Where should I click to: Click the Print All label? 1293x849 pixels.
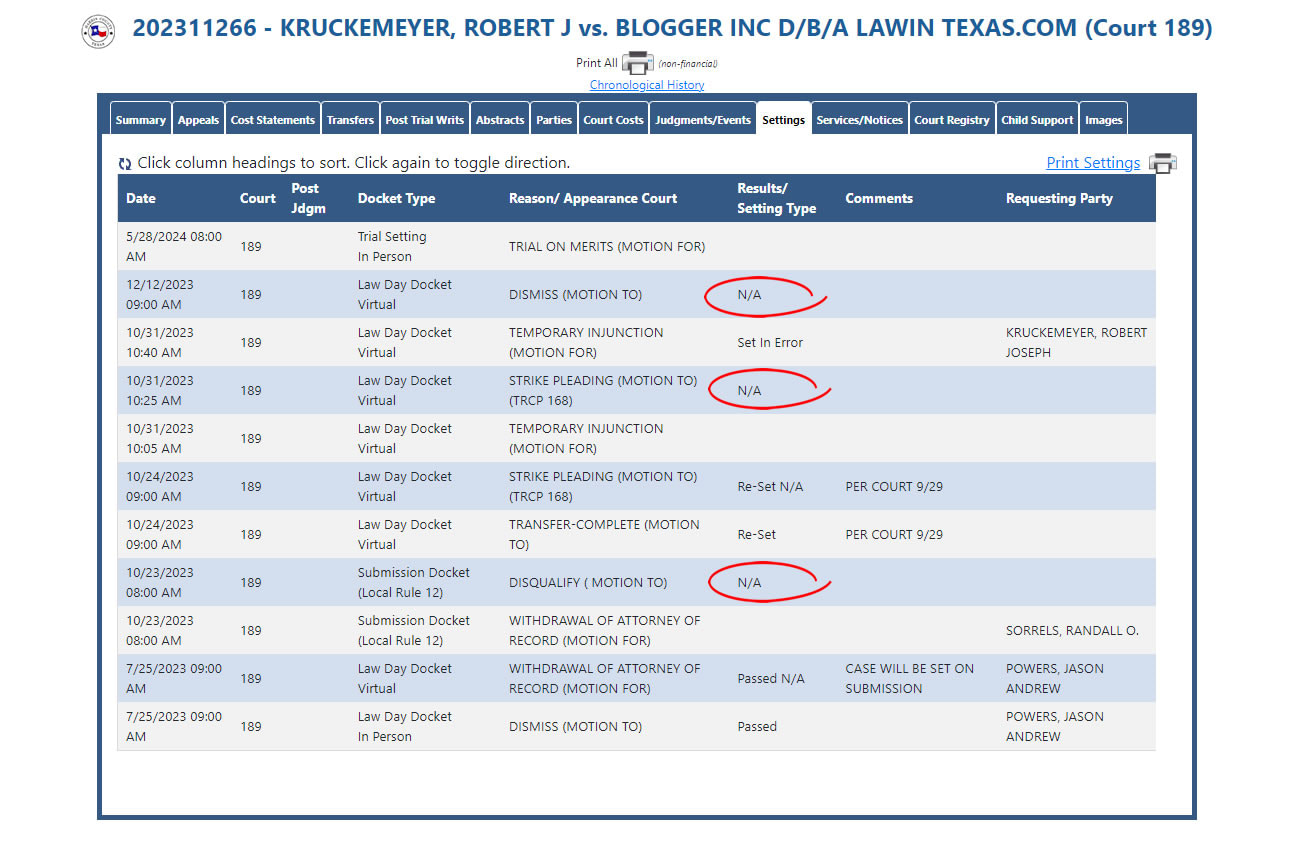(597, 62)
